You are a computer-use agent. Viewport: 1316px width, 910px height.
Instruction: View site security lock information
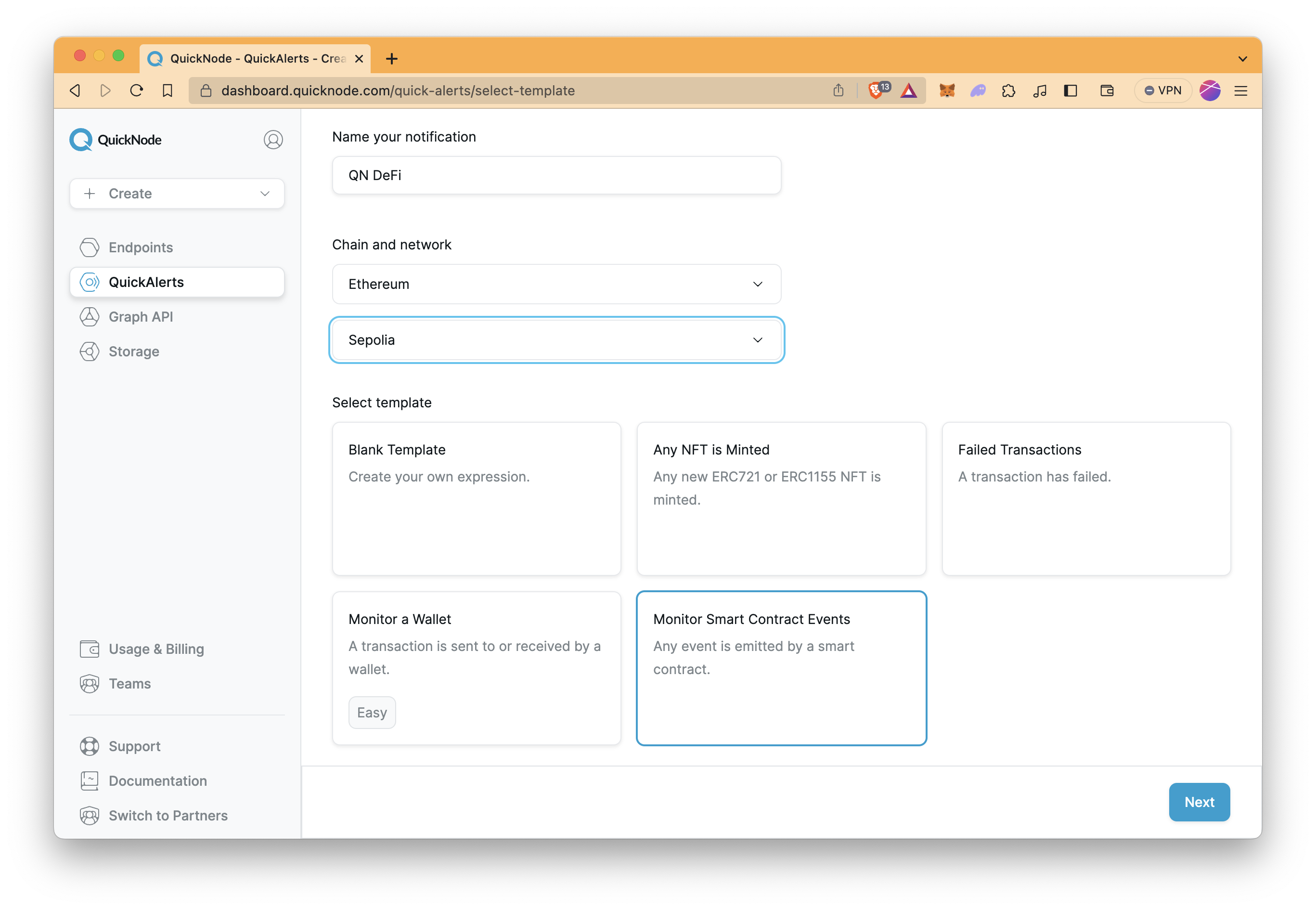click(206, 91)
